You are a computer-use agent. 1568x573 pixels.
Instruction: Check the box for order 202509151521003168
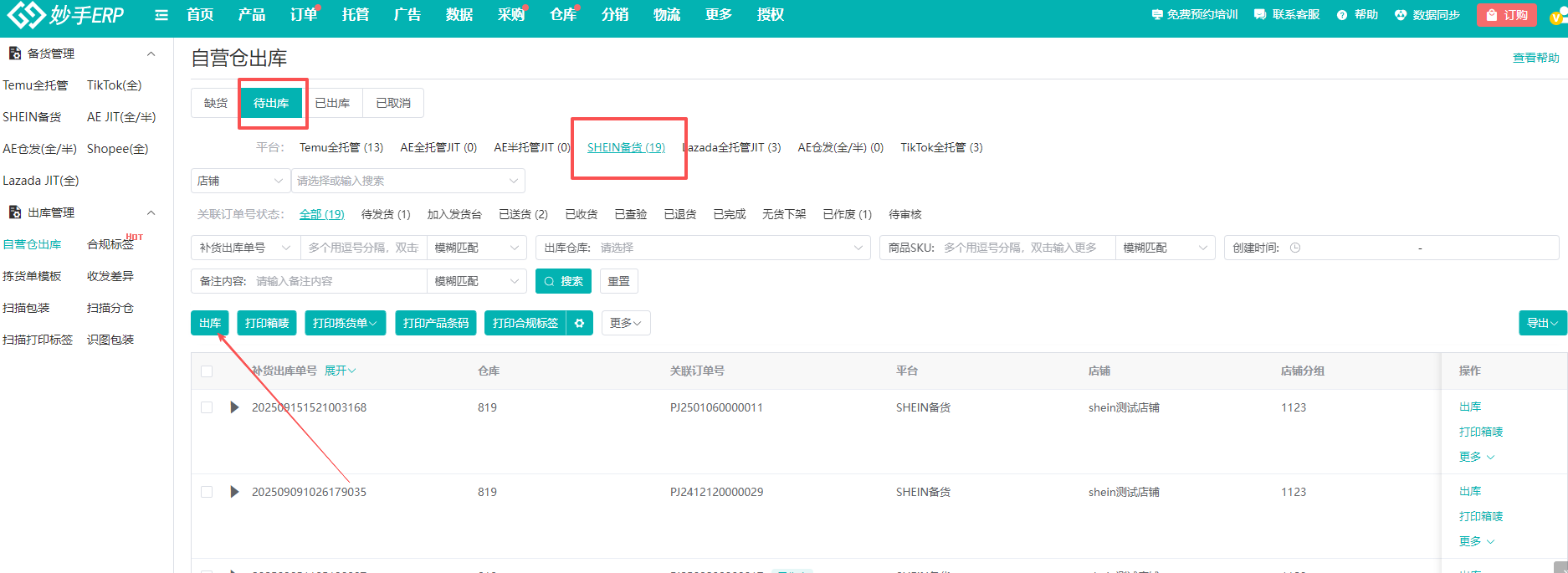click(207, 407)
